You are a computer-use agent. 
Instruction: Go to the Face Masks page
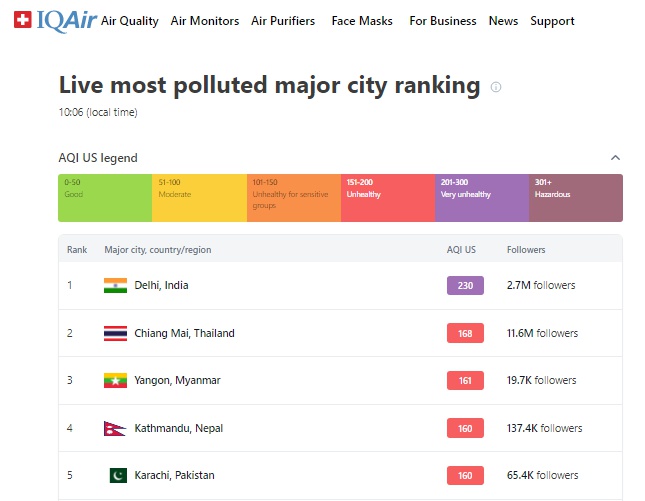[x=362, y=21]
